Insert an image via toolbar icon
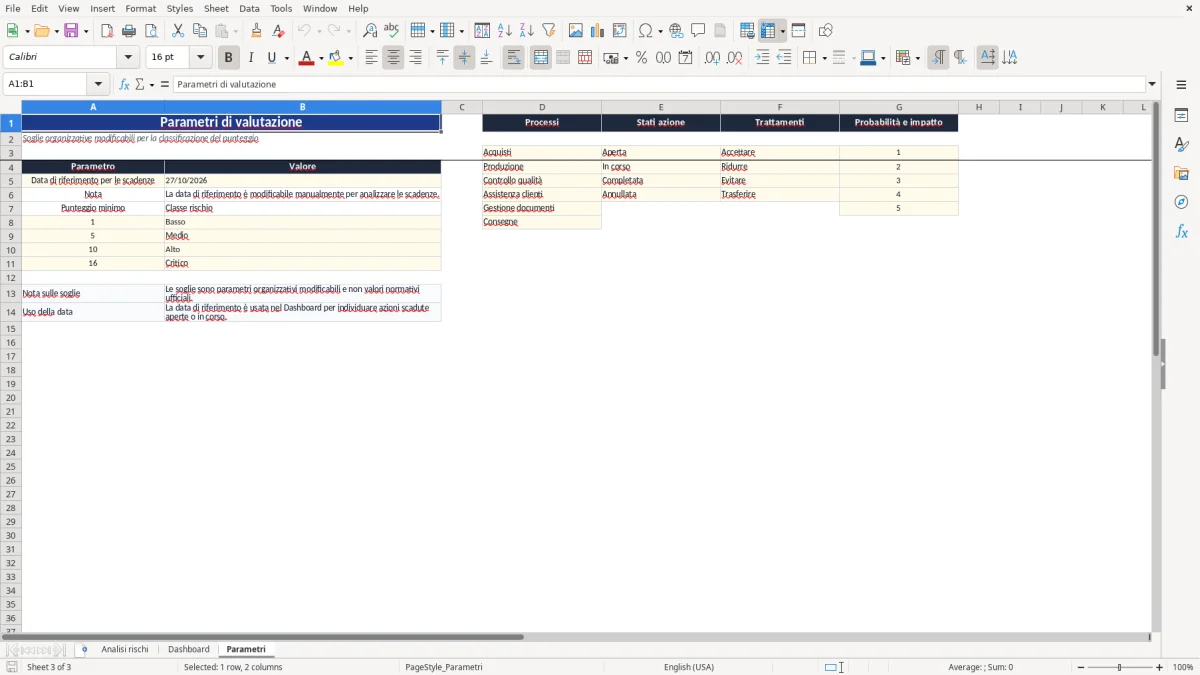This screenshot has width=1200, height=675. pos(576,31)
